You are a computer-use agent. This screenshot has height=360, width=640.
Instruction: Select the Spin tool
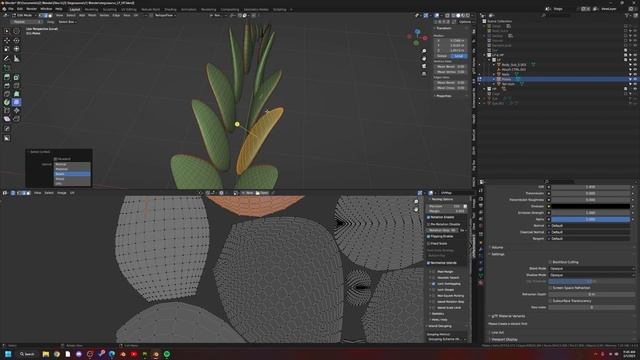point(7,102)
